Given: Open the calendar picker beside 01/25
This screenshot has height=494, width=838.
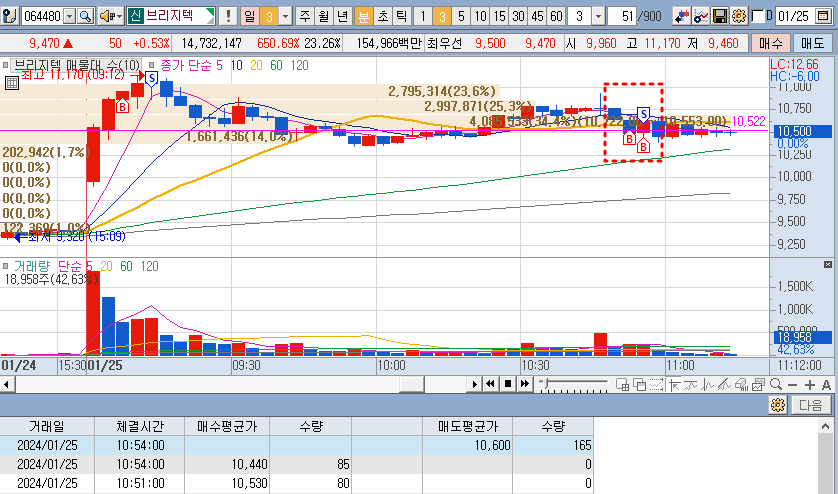Looking at the screenshot, I should pyautogui.click(x=823, y=16).
